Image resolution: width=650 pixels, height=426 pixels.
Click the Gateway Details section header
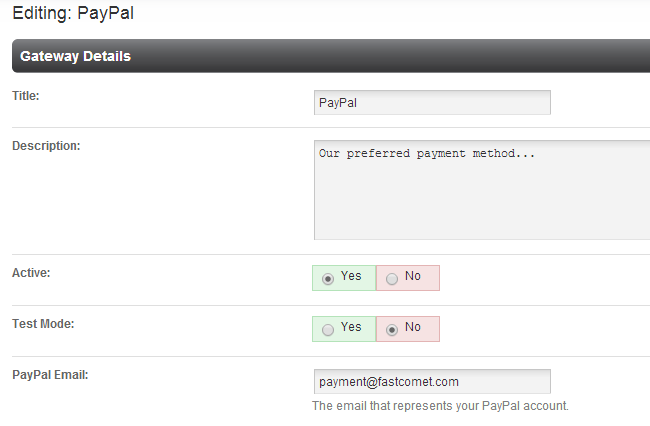75,57
